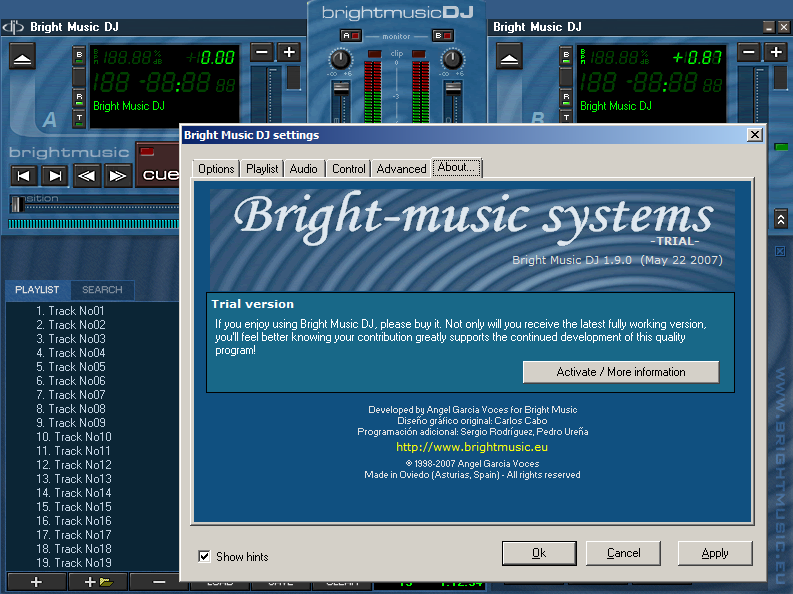Viewport: 793px width, 594px height.
Task: Close the settings dialog with X
Action: click(x=755, y=134)
